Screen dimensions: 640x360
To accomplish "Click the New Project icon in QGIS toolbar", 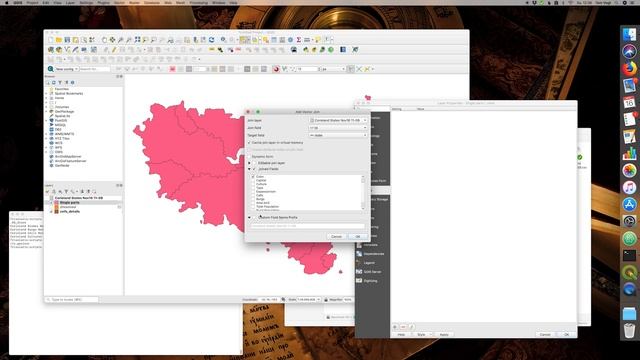I will tap(51, 40).
